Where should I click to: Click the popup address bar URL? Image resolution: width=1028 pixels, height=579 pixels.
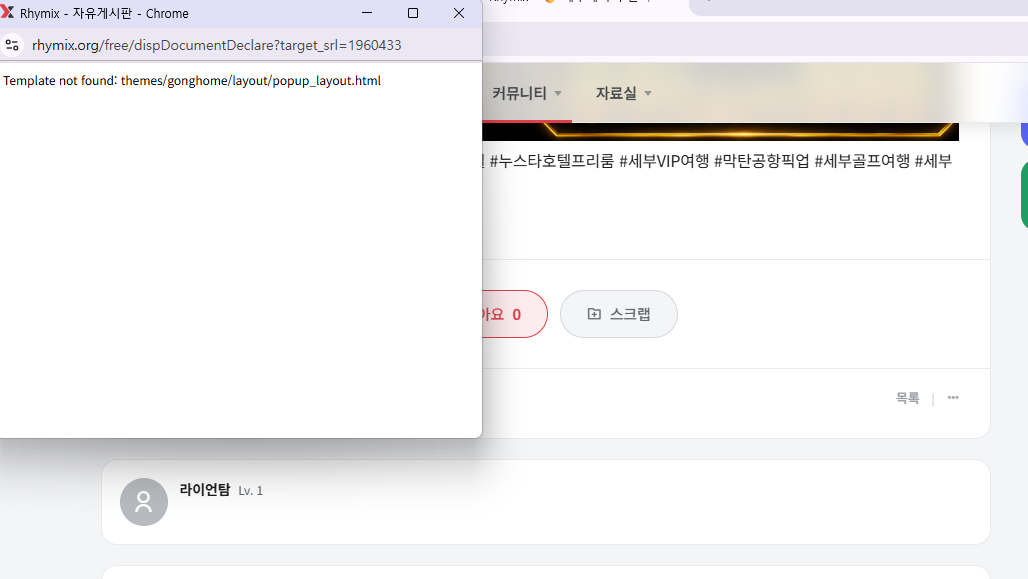[x=216, y=45]
